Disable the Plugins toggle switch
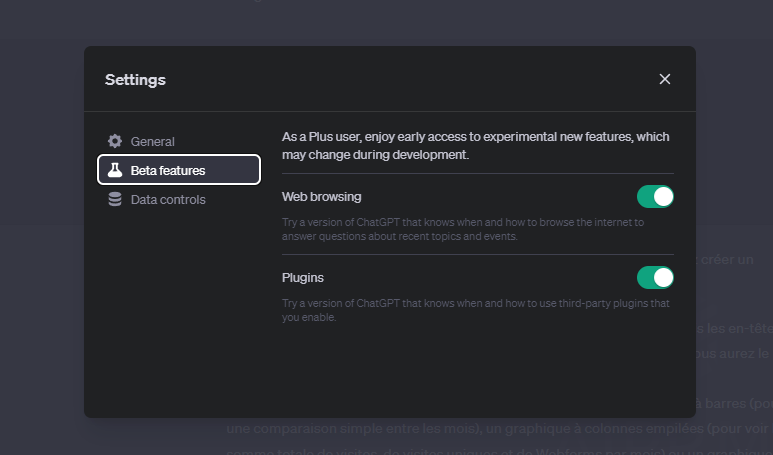The width and height of the screenshot is (773, 455). pyautogui.click(x=655, y=278)
